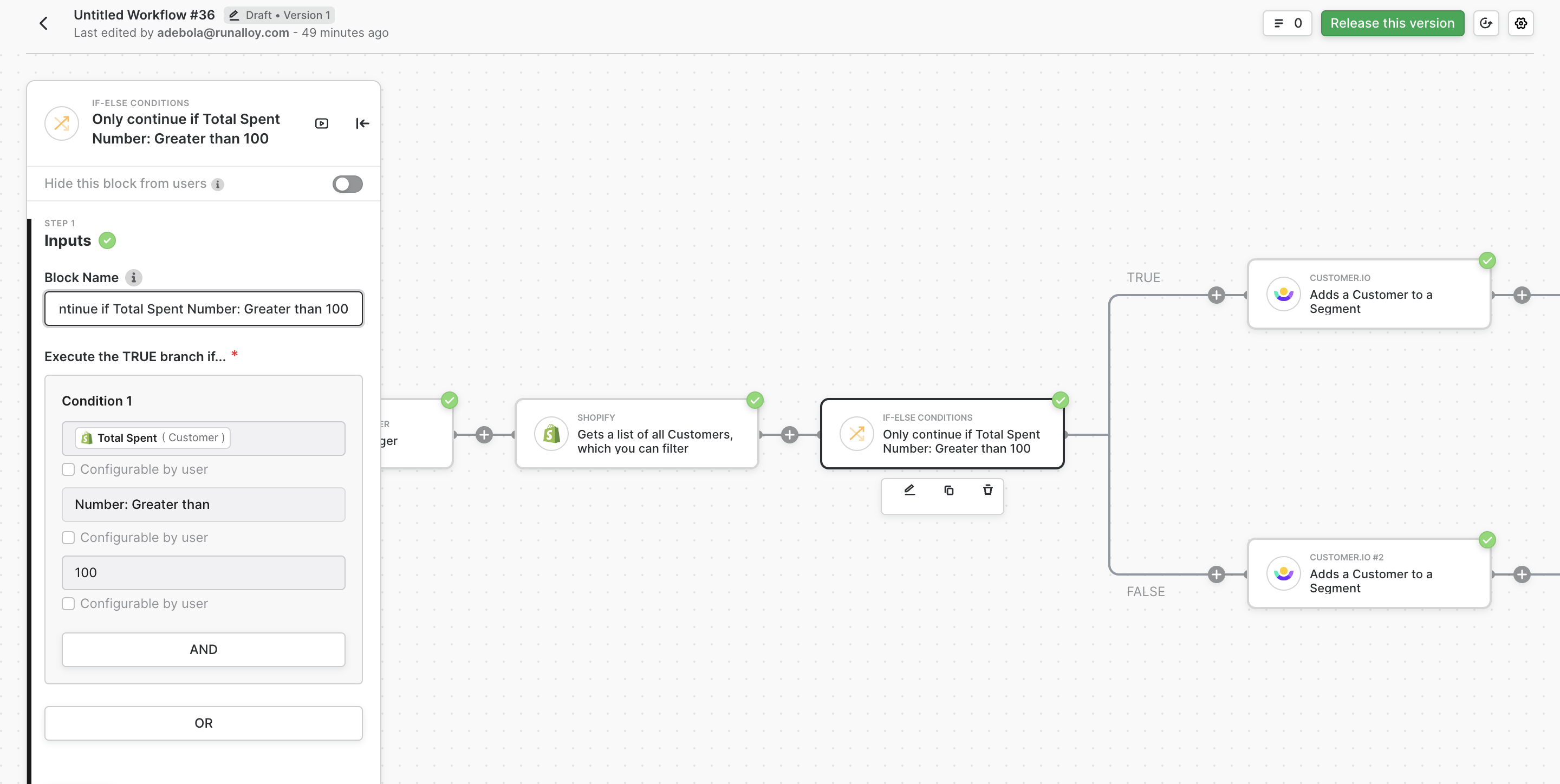
Task: Click the partially visible trigger block
Action: (417, 434)
